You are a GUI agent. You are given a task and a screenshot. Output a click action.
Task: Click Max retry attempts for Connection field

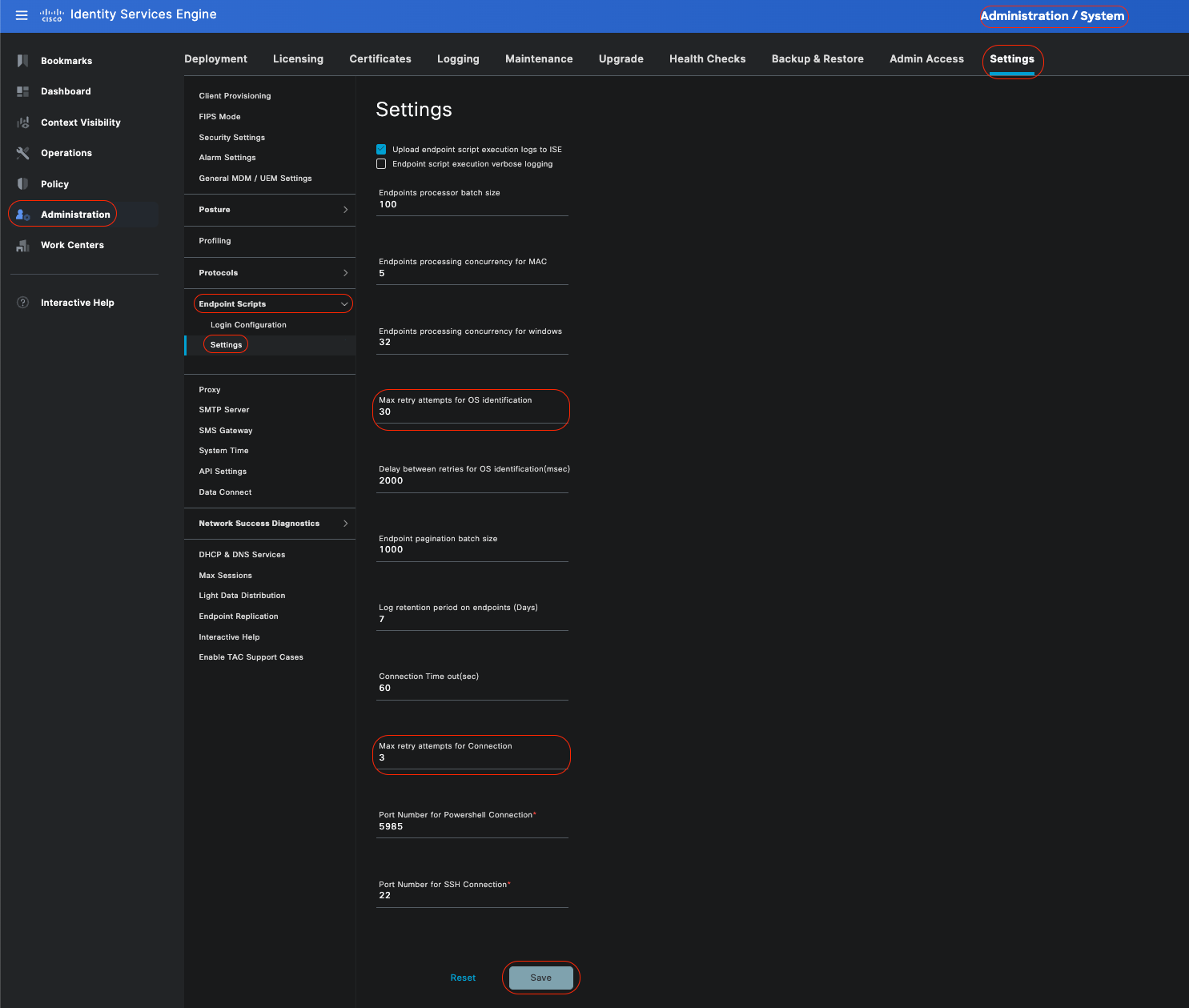coord(472,757)
